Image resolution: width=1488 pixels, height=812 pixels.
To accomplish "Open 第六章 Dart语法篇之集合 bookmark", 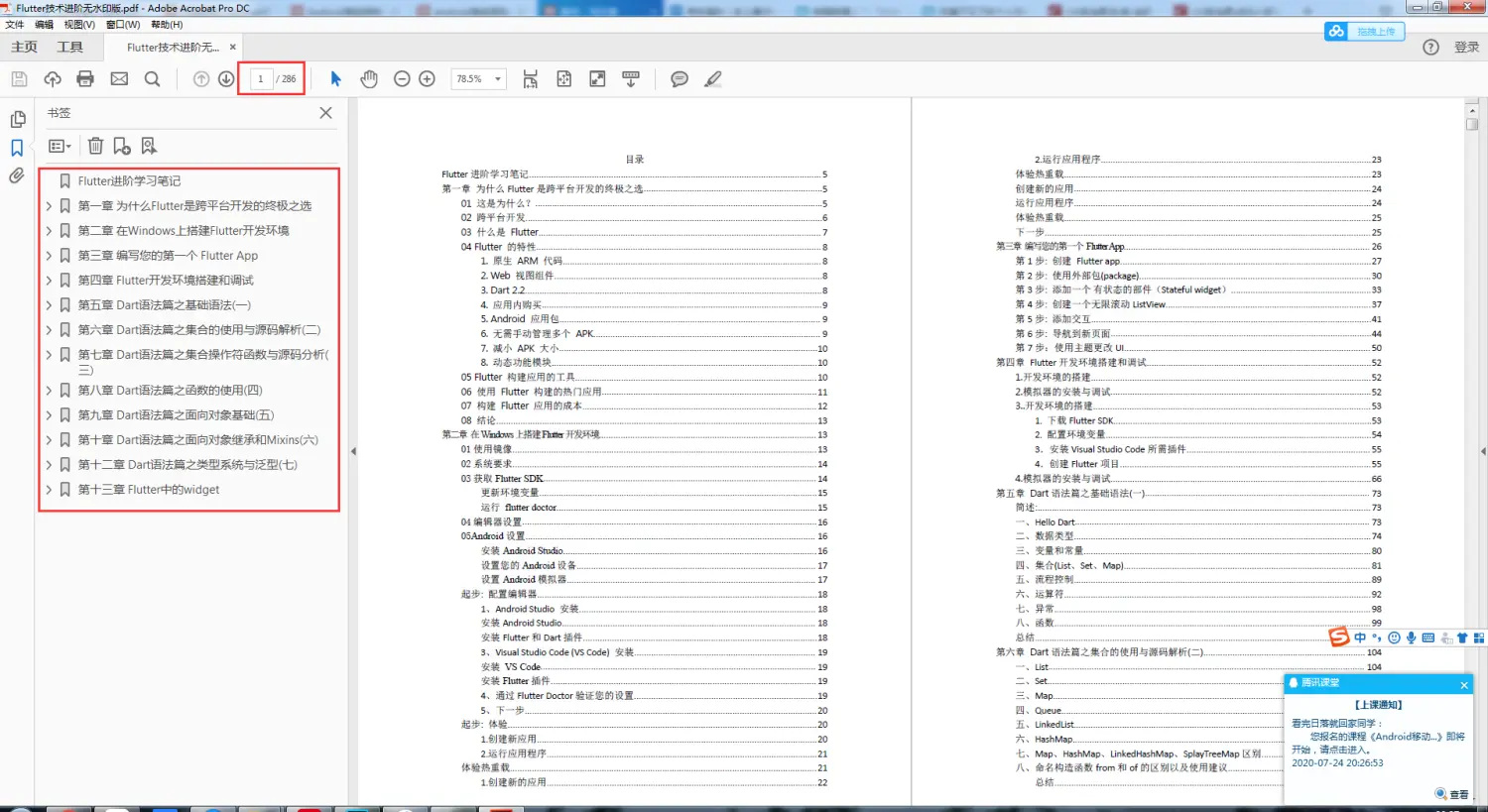I will click(198, 330).
